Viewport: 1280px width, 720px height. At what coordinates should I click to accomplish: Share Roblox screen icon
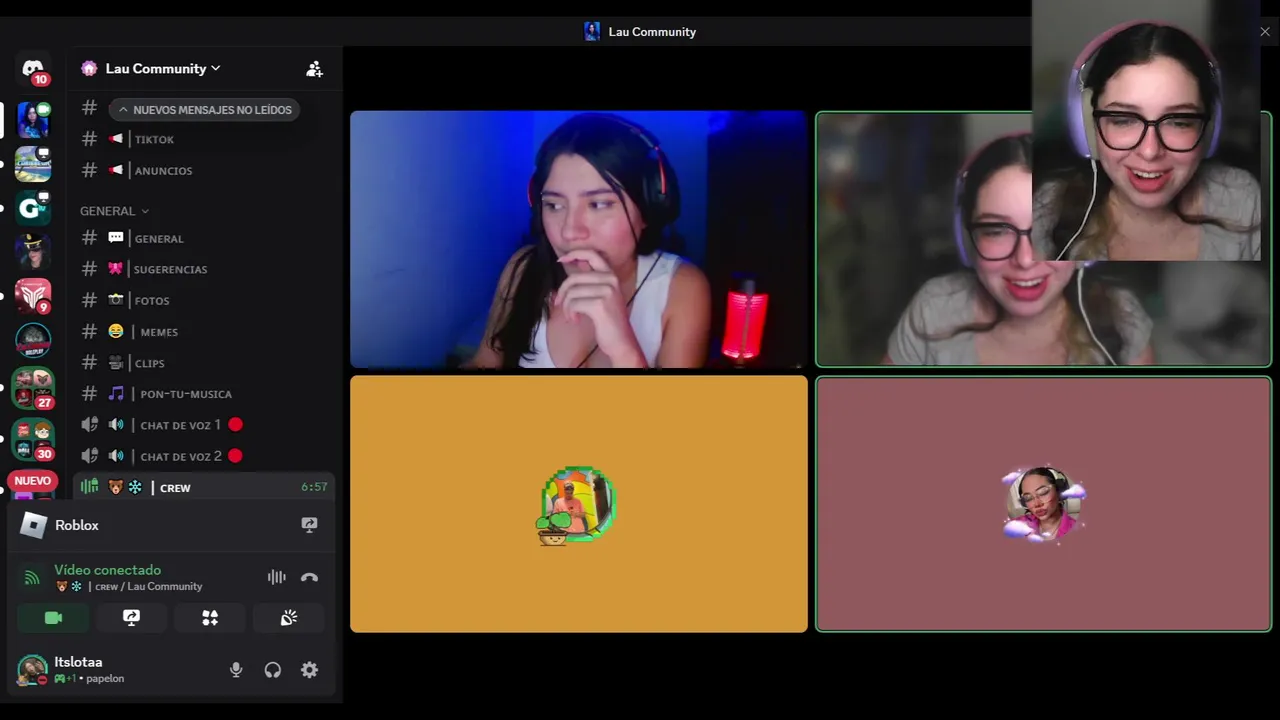pyautogui.click(x=309, y=525)
